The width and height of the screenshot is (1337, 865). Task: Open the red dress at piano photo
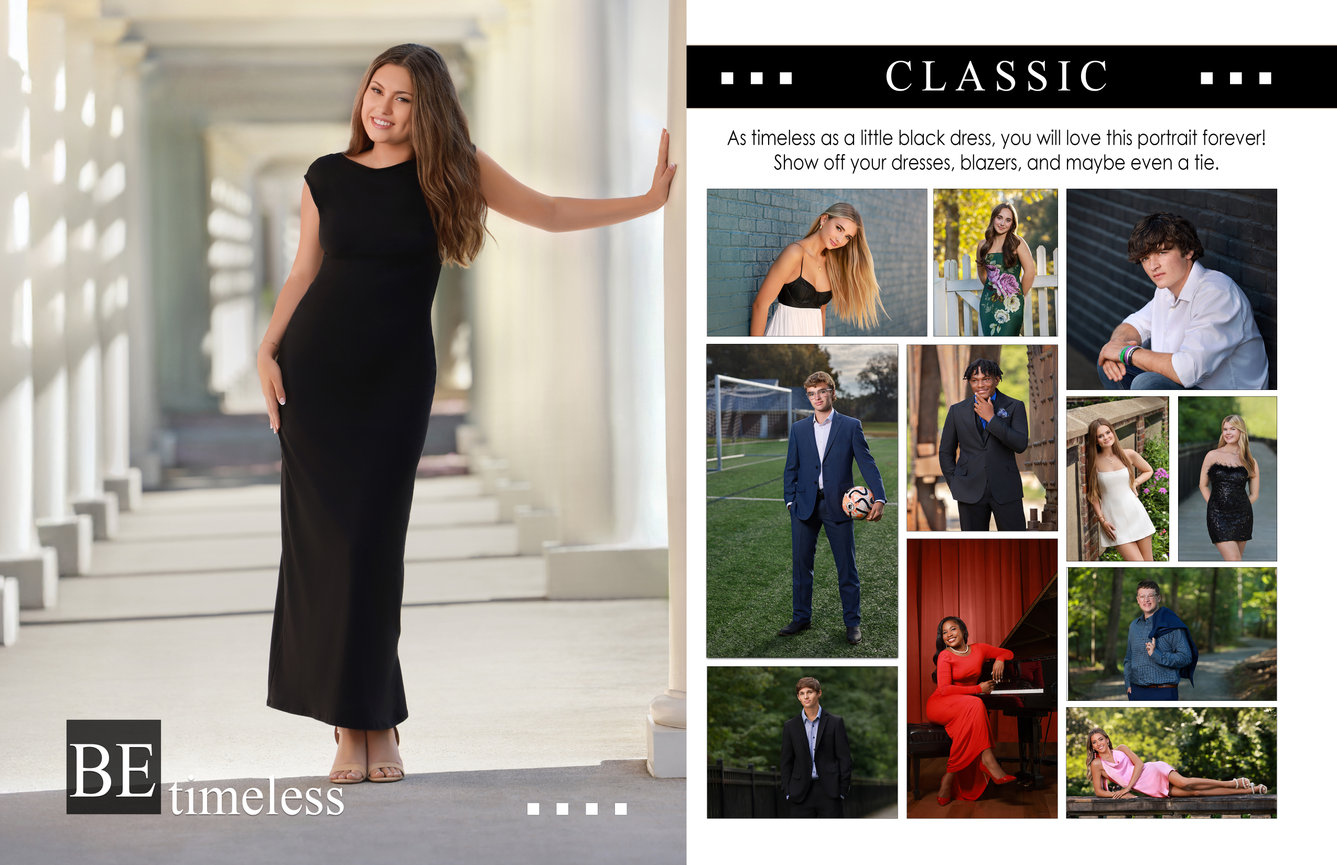[x=982, y=678]
